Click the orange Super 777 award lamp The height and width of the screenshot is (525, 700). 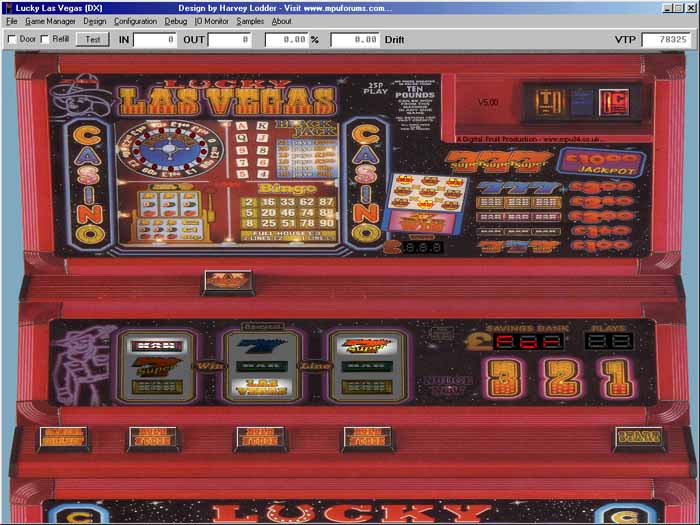pyautogui.click(x=499, y=162)
